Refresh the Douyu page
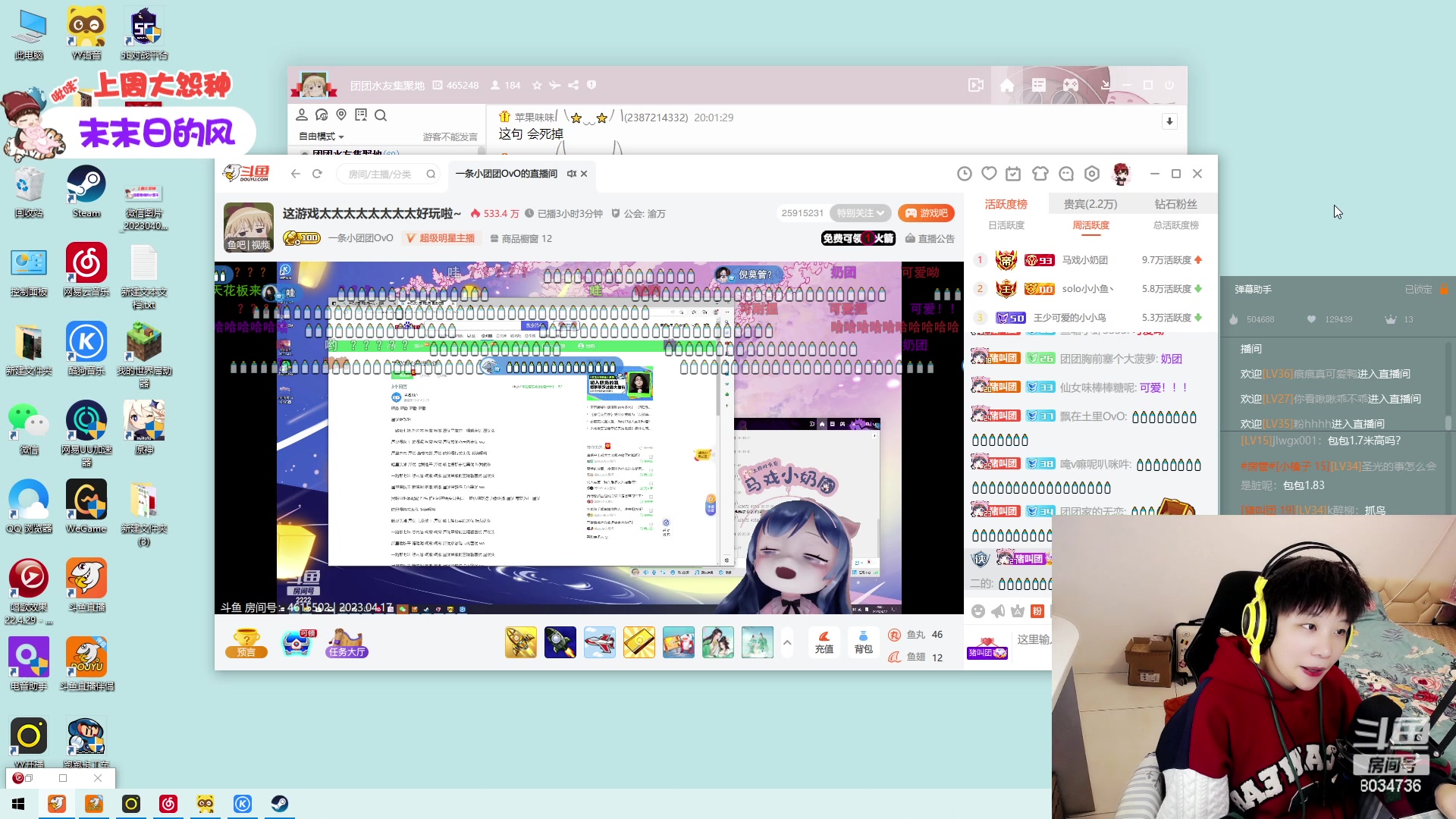Viewport: 1456px width, 819px height. 318,174
